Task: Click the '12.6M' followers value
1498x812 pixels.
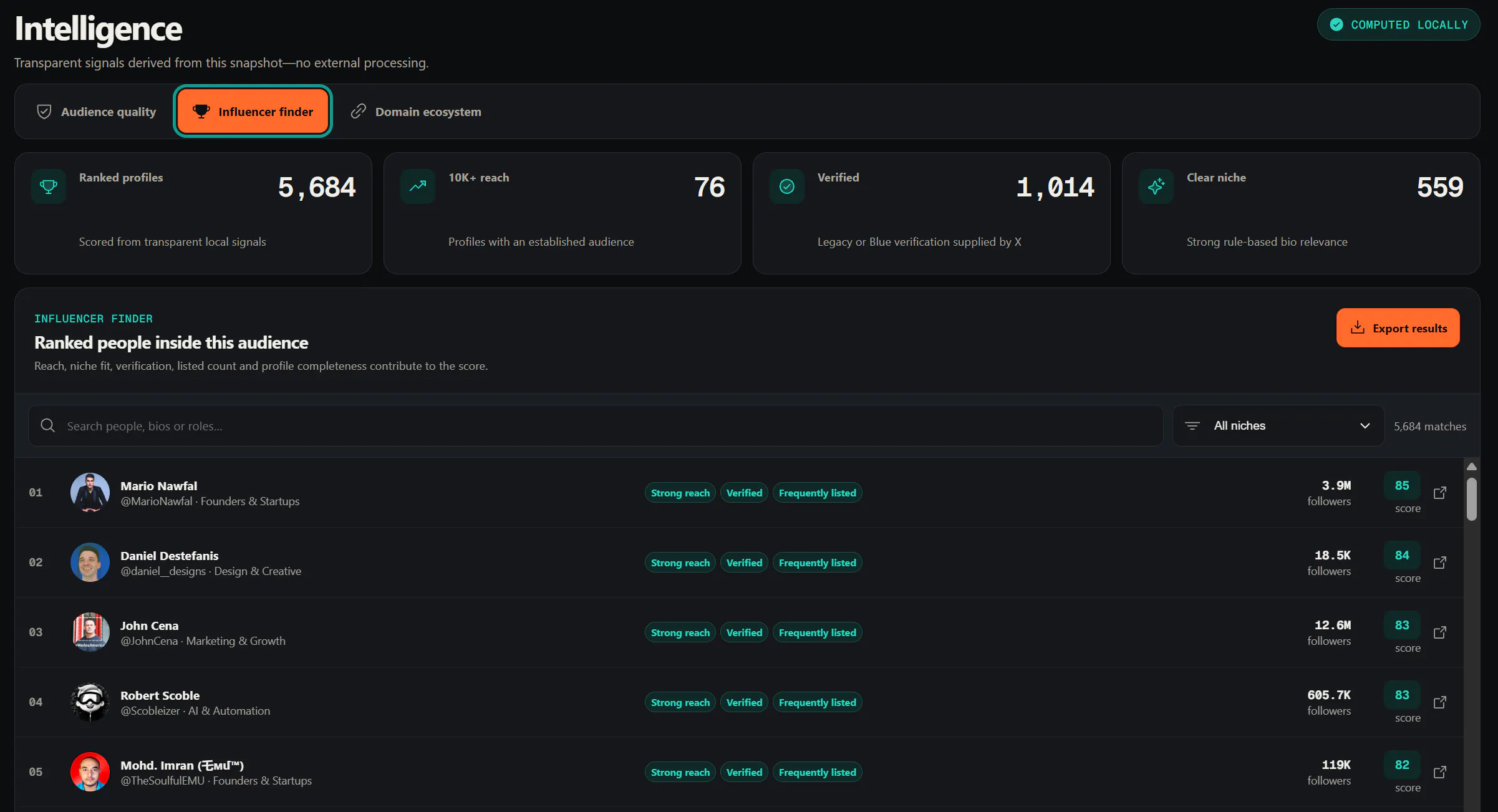Action: coord(1332,625)
